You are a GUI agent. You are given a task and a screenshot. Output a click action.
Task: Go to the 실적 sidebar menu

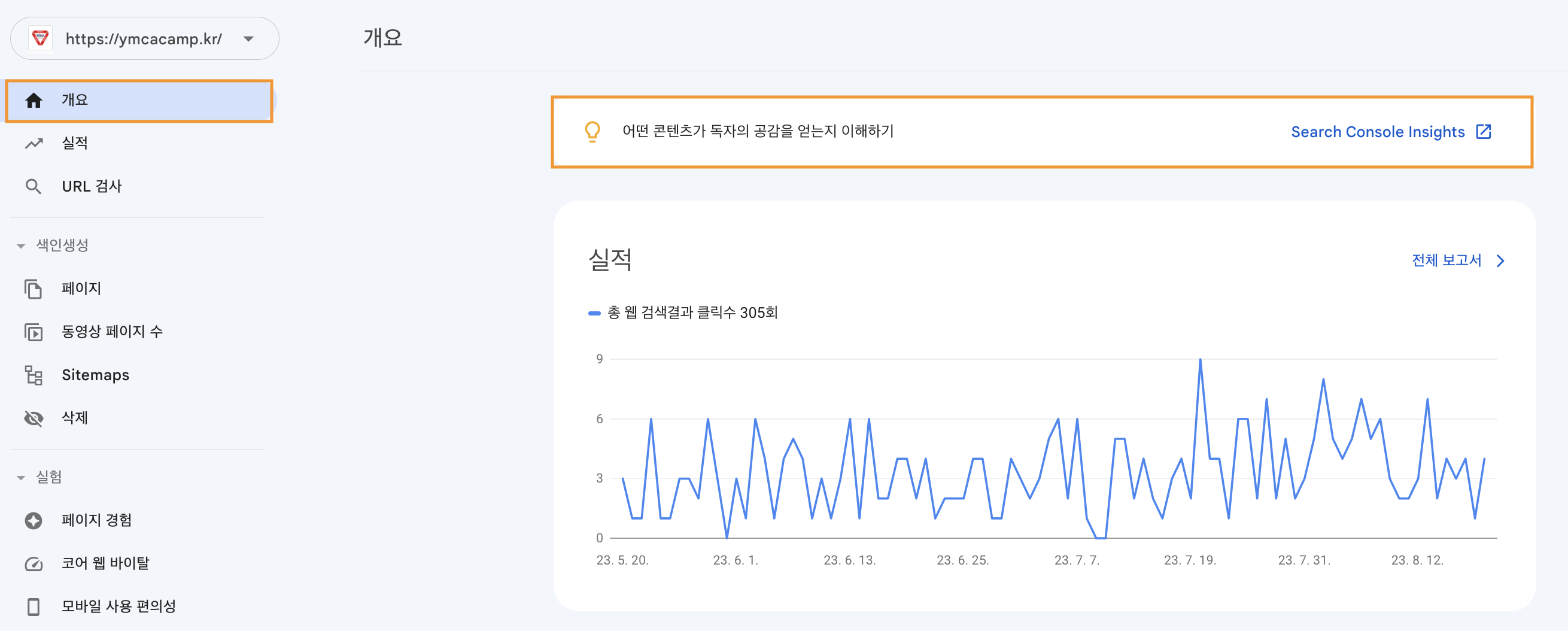coord(75,143)
